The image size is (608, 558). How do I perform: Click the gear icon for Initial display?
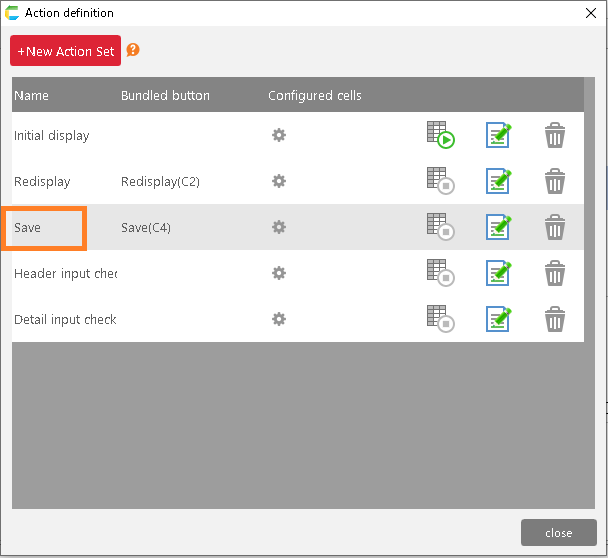point(279,135)
